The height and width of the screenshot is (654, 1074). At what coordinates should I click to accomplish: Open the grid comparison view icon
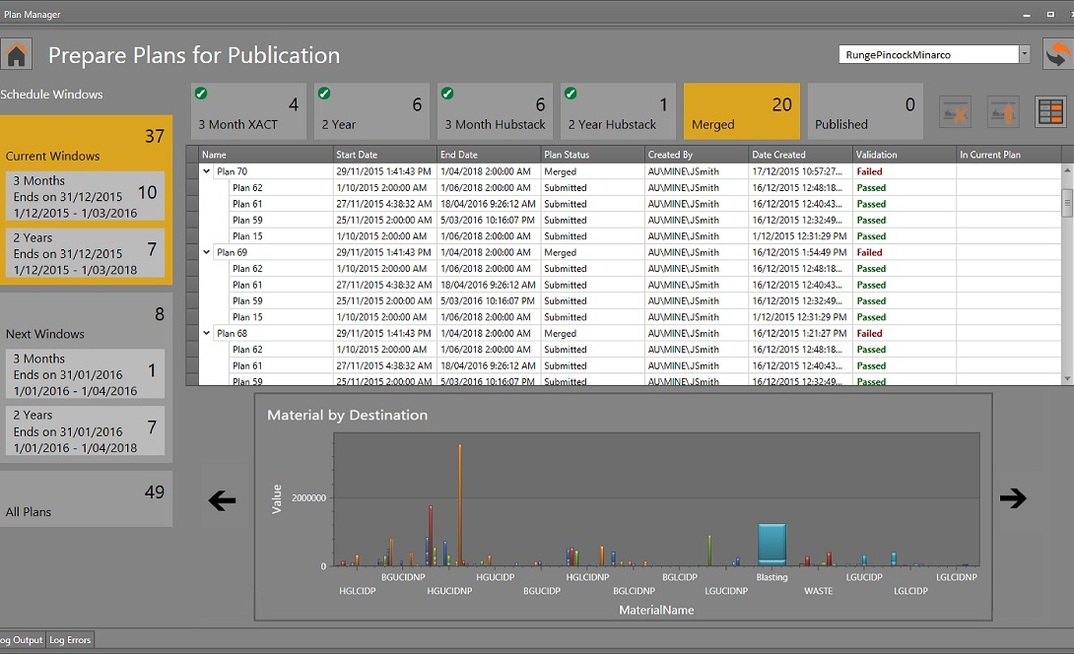(1049, 111)
